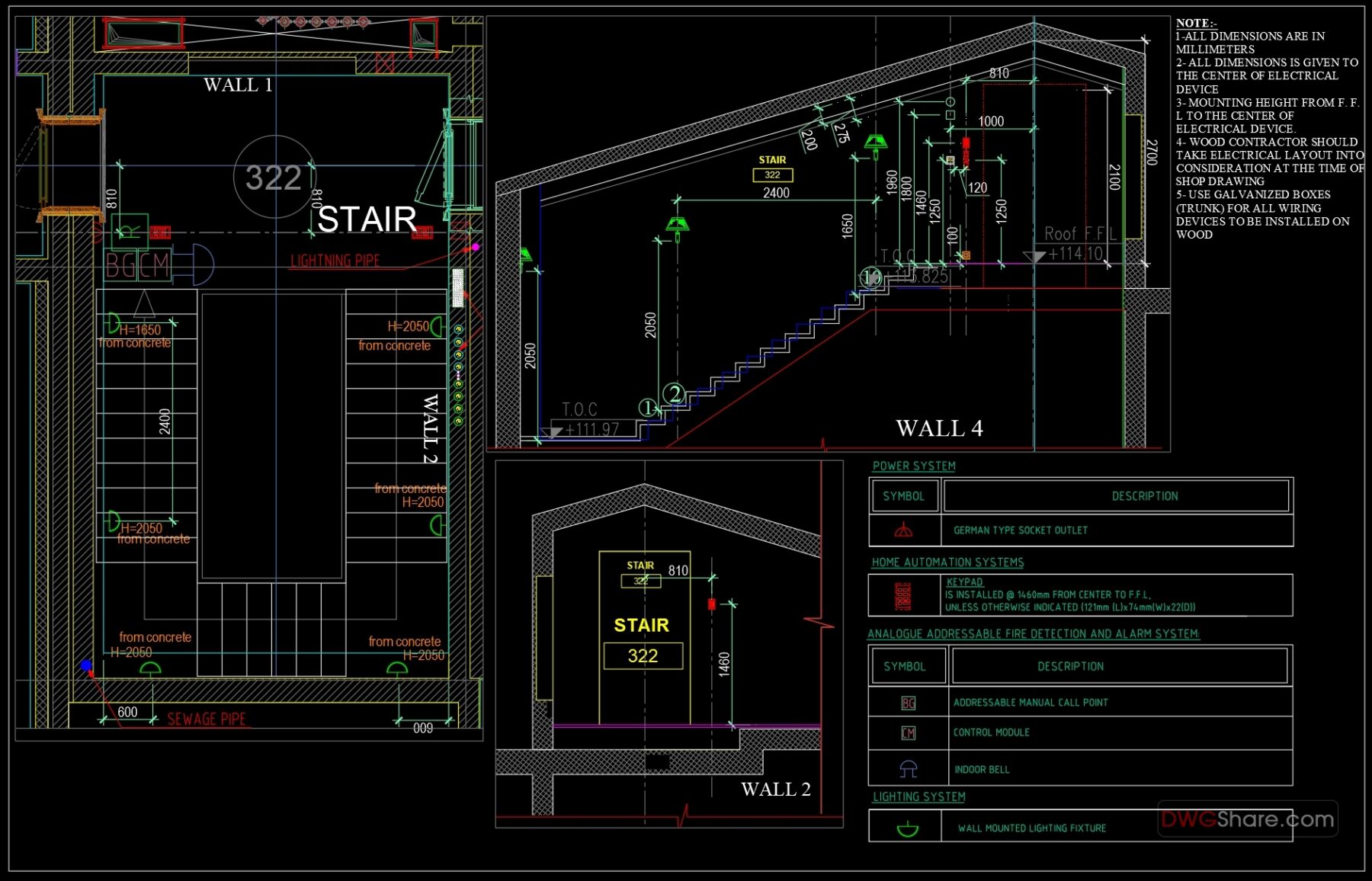This screenshot has height=881, width=1372.
Task: Select the BG addressable manual call point symbol
Action: (908, 703)
